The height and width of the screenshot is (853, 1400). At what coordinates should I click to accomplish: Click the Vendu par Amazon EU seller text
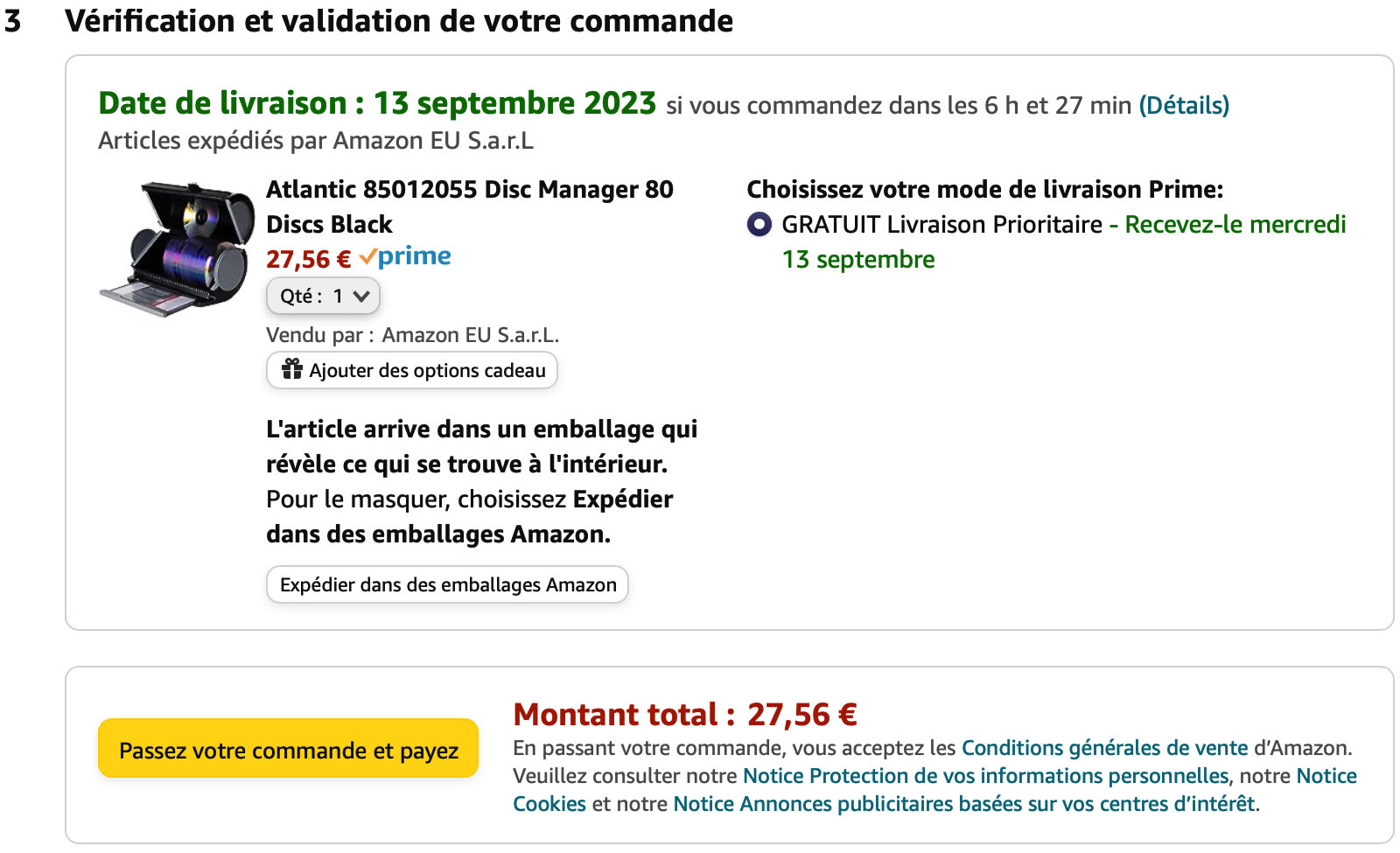[x=412, y=336]
